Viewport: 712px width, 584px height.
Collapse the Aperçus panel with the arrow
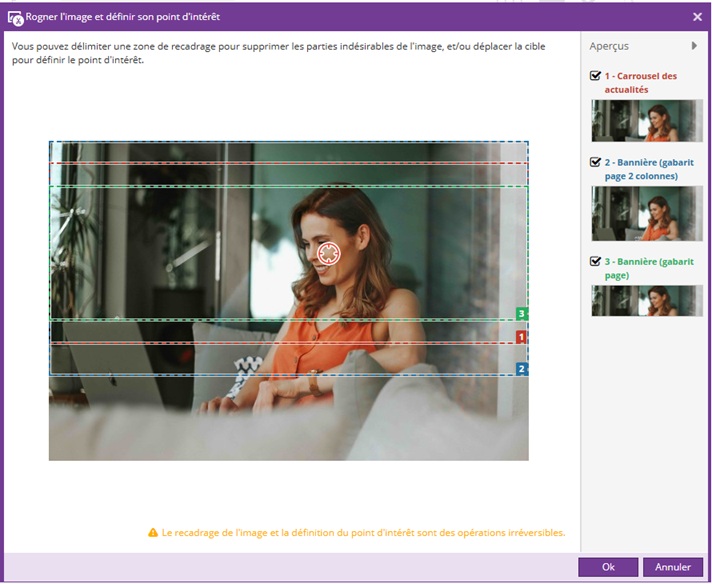(x=694, y=46)
